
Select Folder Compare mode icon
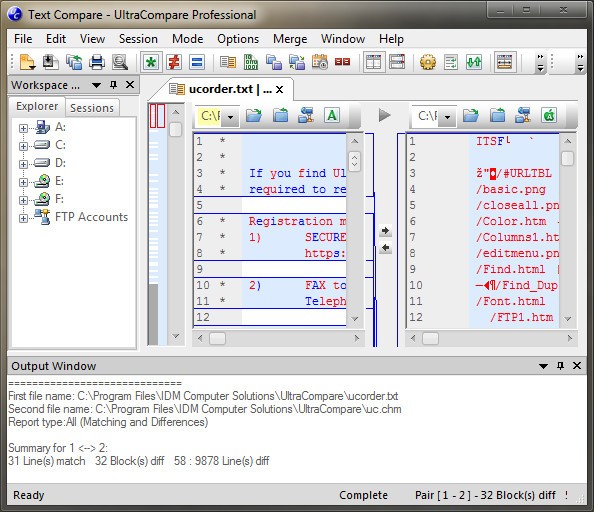point(274,62)
